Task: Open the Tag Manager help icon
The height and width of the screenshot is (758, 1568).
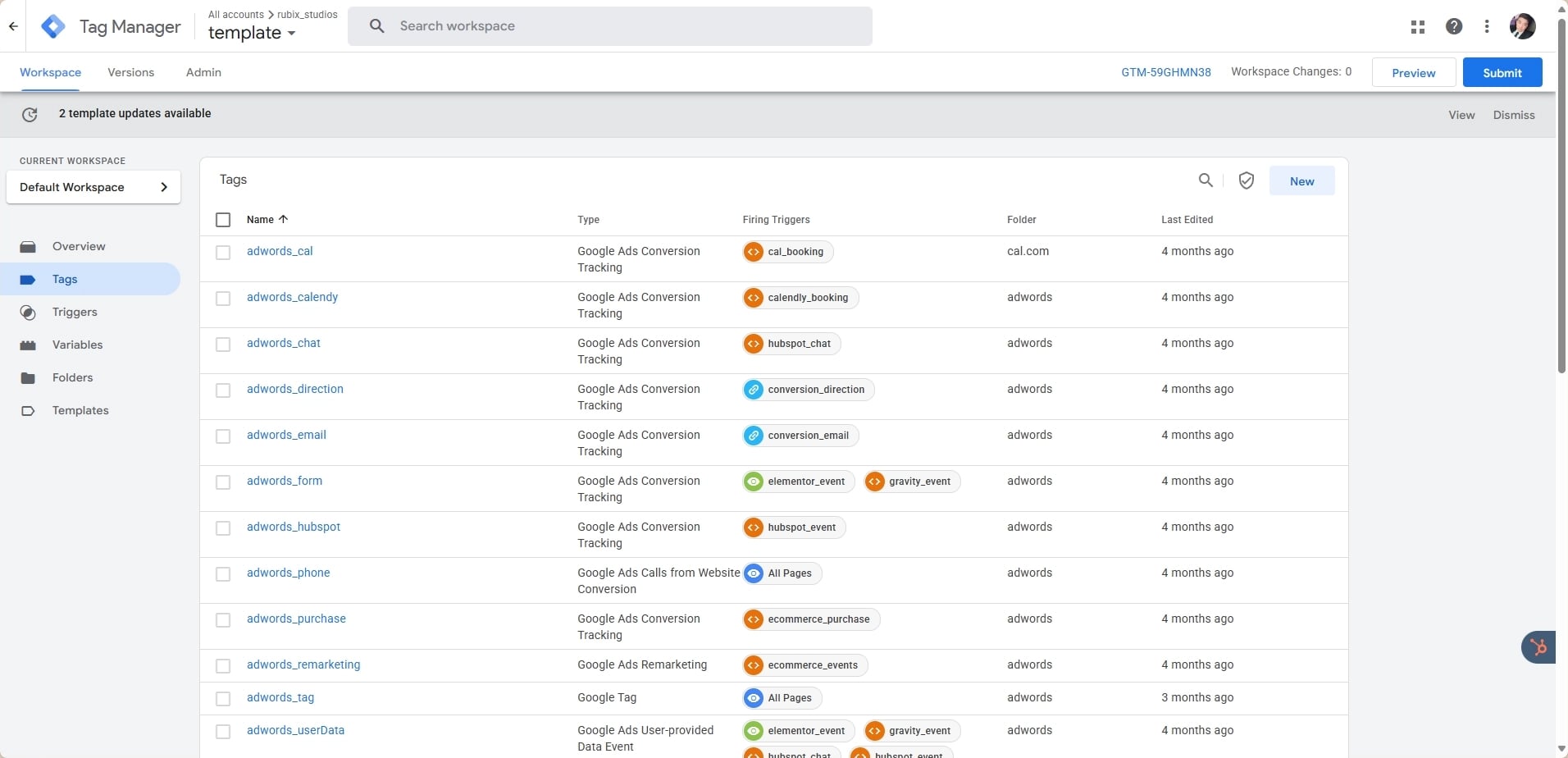Action: [x=1454, y=25]
